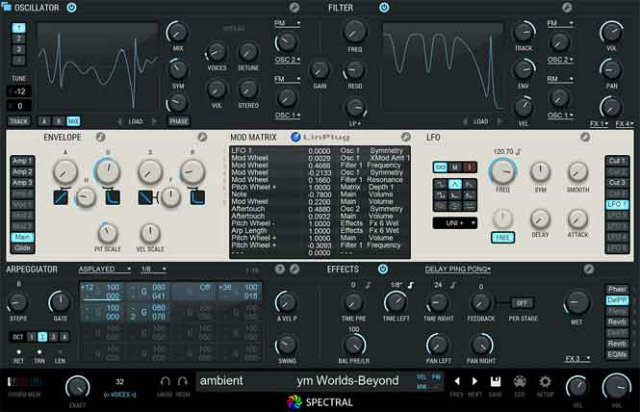Image resolution: width=640 pixels, height=412 pixels.
Task: Open the FX 1 routing dropdown
Action: click(599, 123)
